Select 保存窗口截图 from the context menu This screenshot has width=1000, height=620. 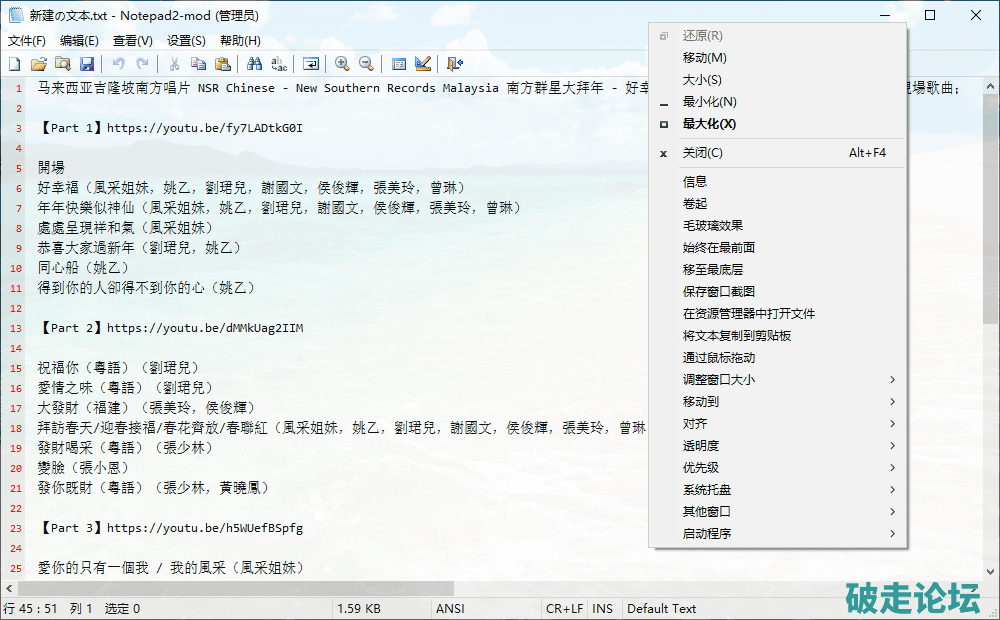pyautogui.click(x=718, y=291)
